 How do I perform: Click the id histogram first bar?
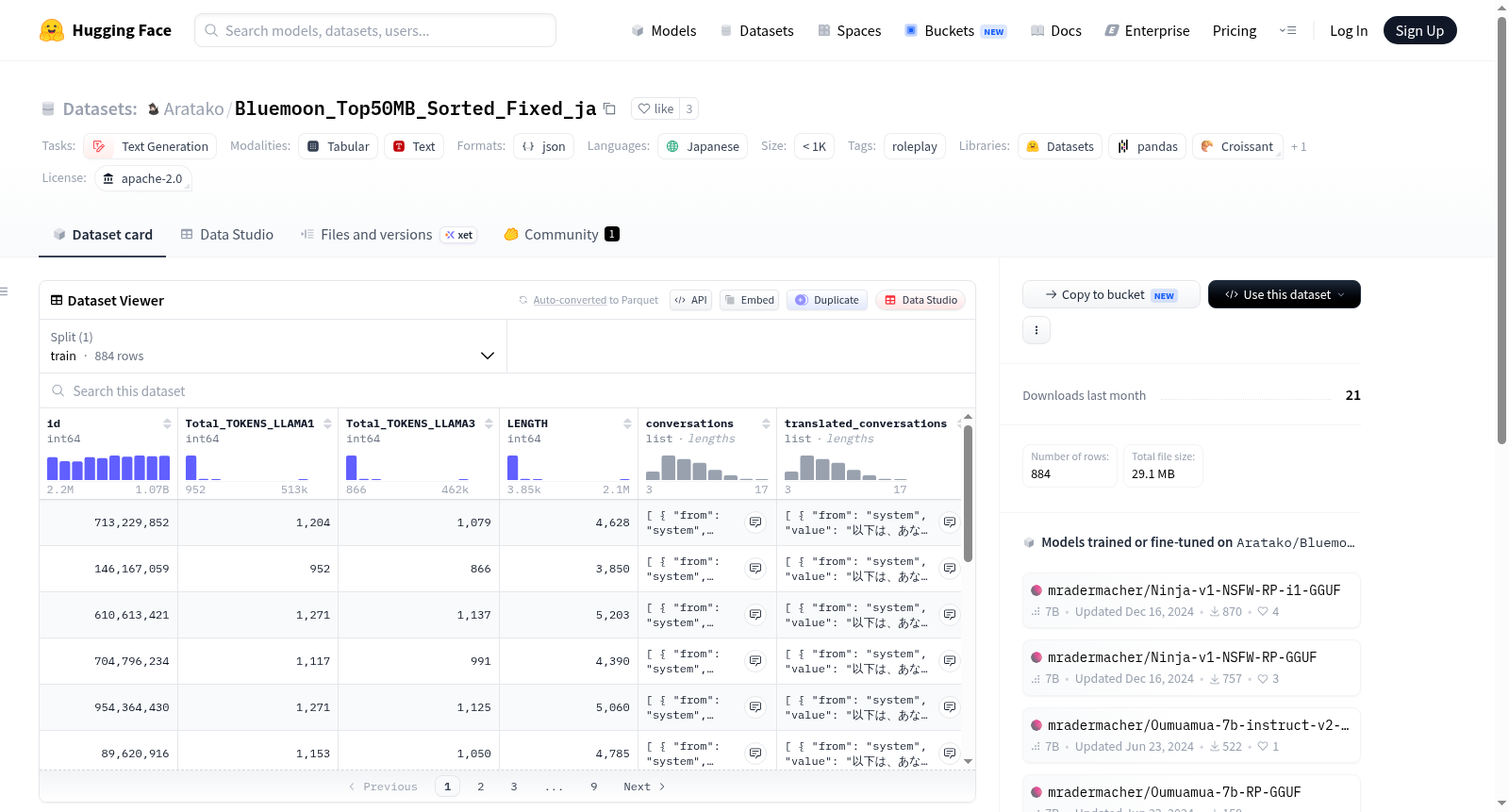(x=53, y=468)
